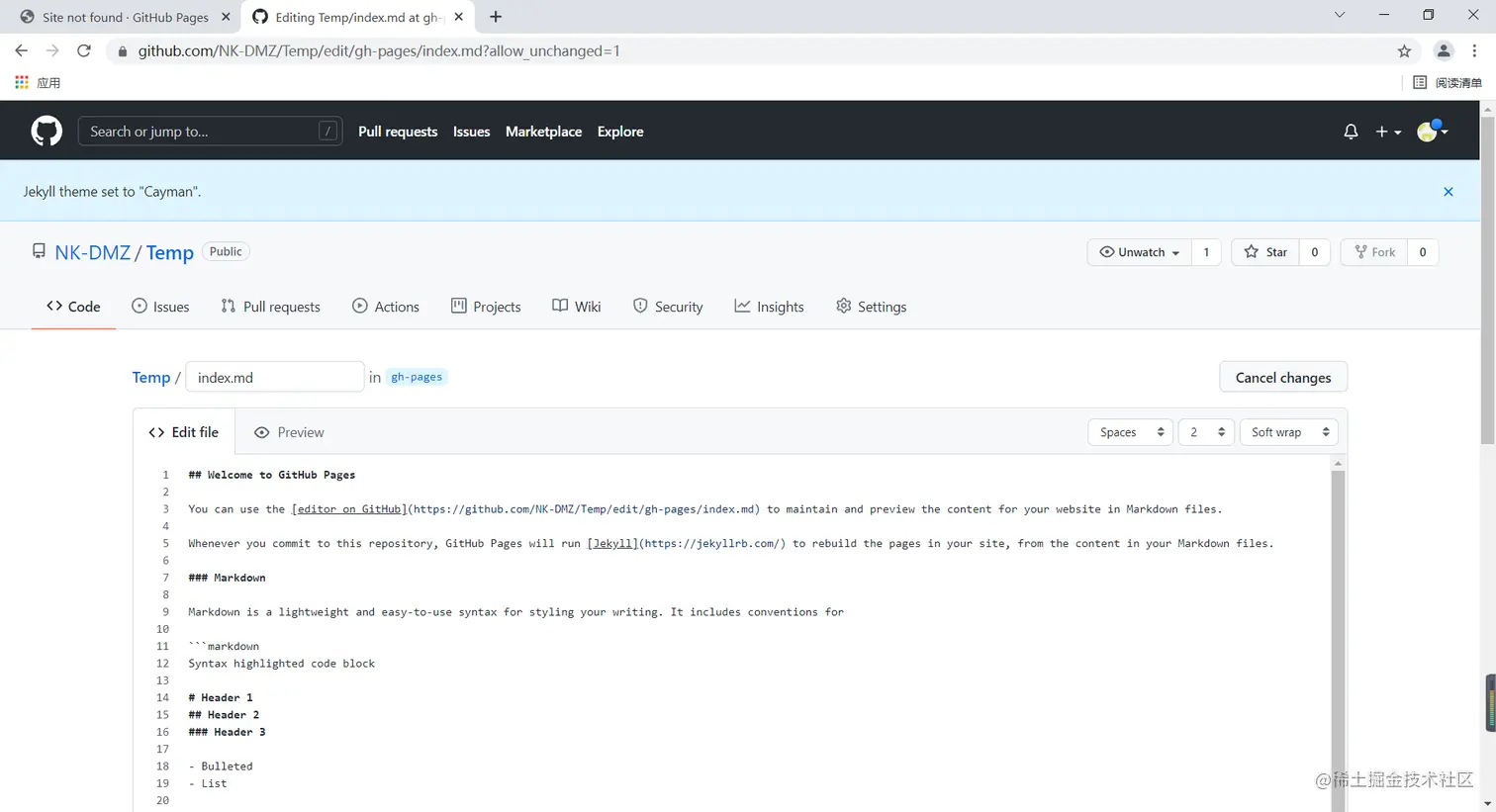
Task: Close the Site not found browser tab
Action: (x=226, y=17)
